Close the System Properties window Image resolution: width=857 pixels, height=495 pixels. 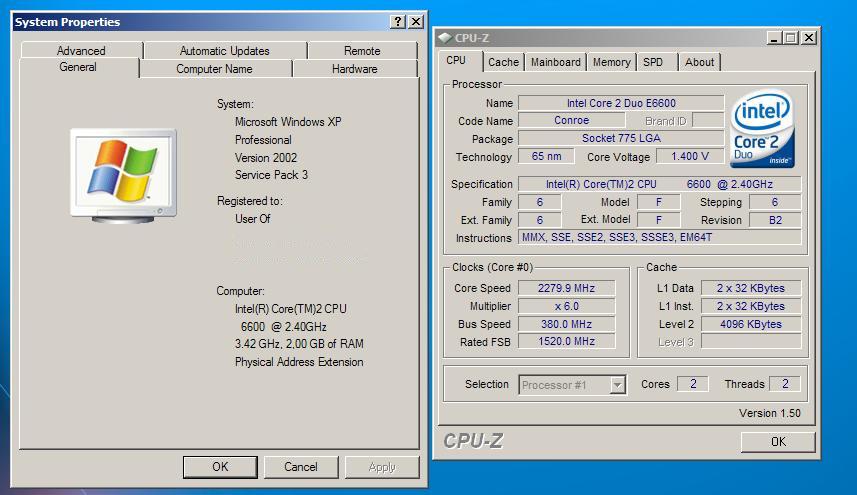pos(416,22)
